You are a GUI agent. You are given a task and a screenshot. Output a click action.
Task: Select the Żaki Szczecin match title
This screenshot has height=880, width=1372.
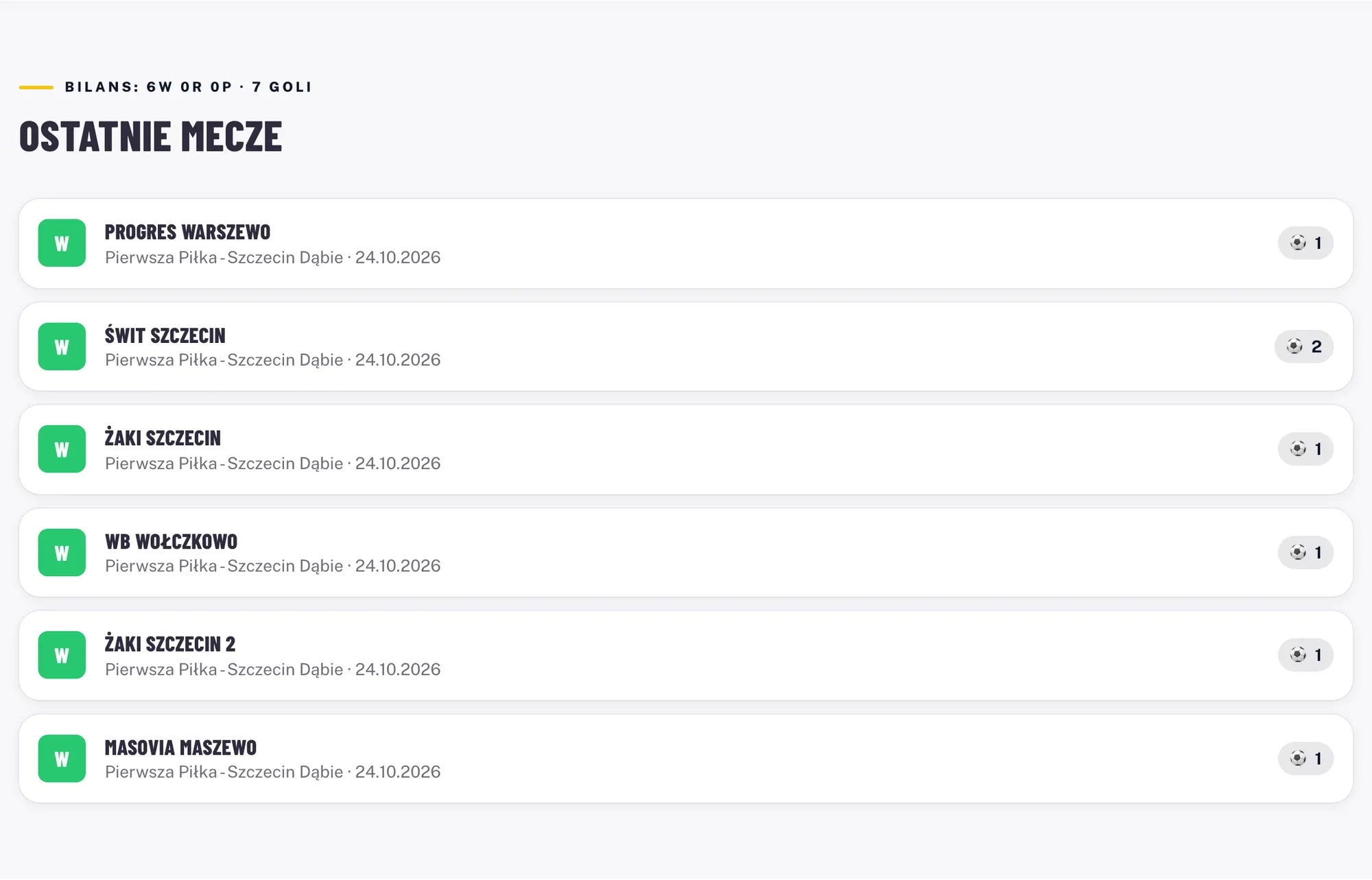tap(163, 438)
